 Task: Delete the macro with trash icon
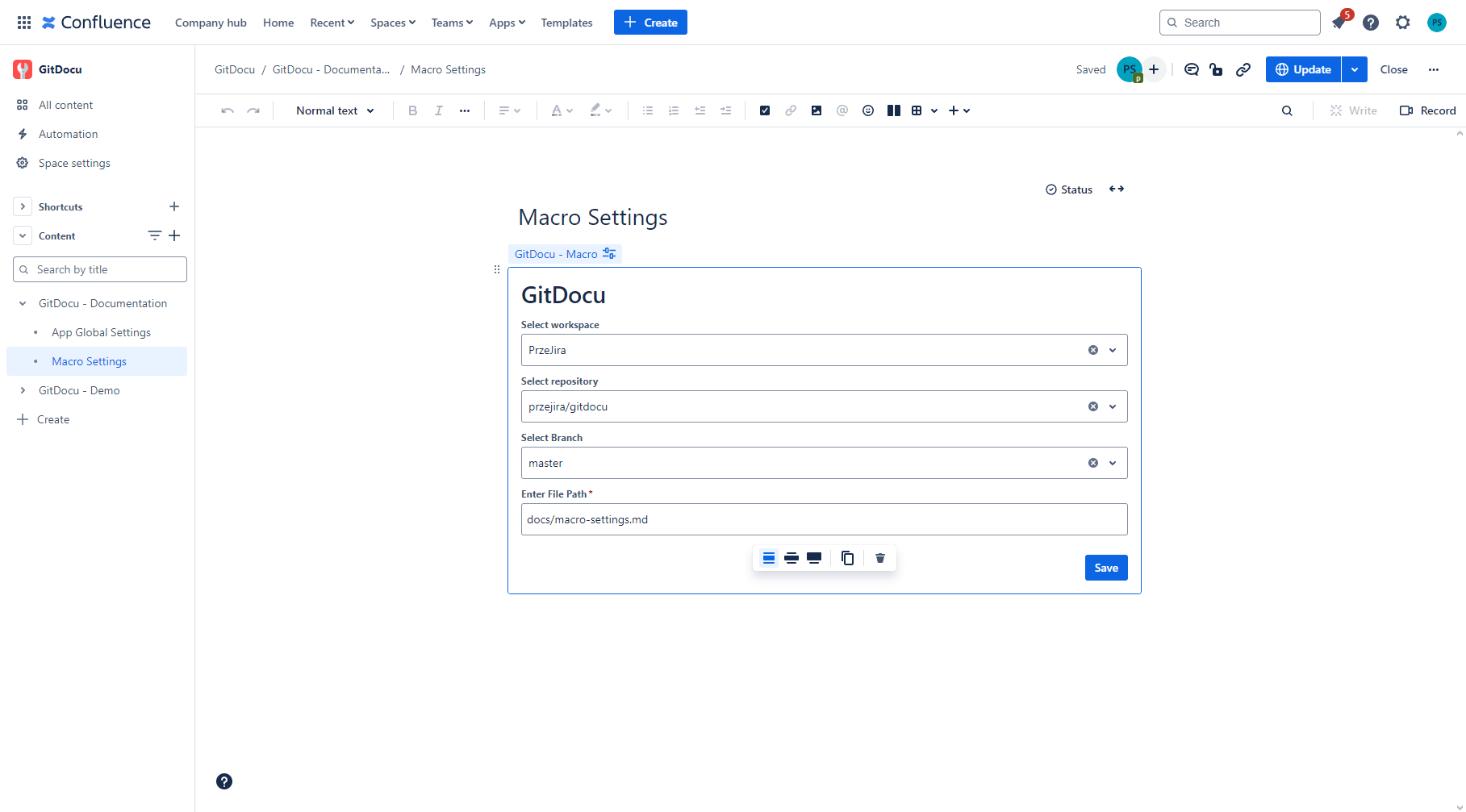point(880,558)
